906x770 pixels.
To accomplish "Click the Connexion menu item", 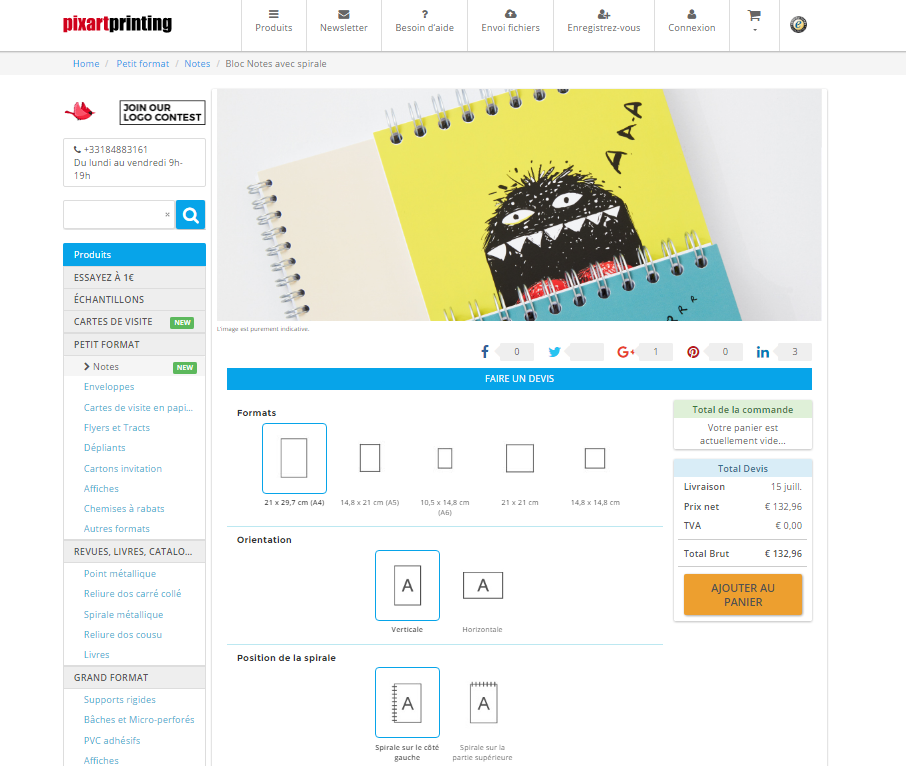I will pyautogui.click(x=691, y=21).
